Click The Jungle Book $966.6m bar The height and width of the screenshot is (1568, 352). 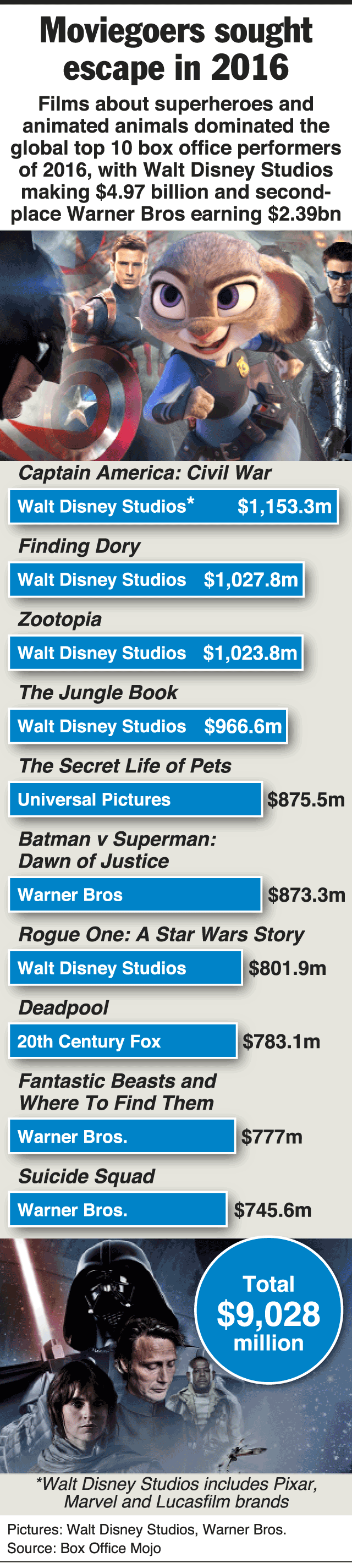147,726
